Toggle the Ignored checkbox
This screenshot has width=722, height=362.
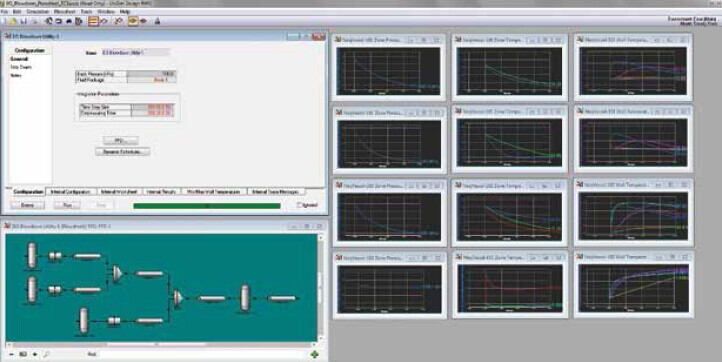(300, 205)
